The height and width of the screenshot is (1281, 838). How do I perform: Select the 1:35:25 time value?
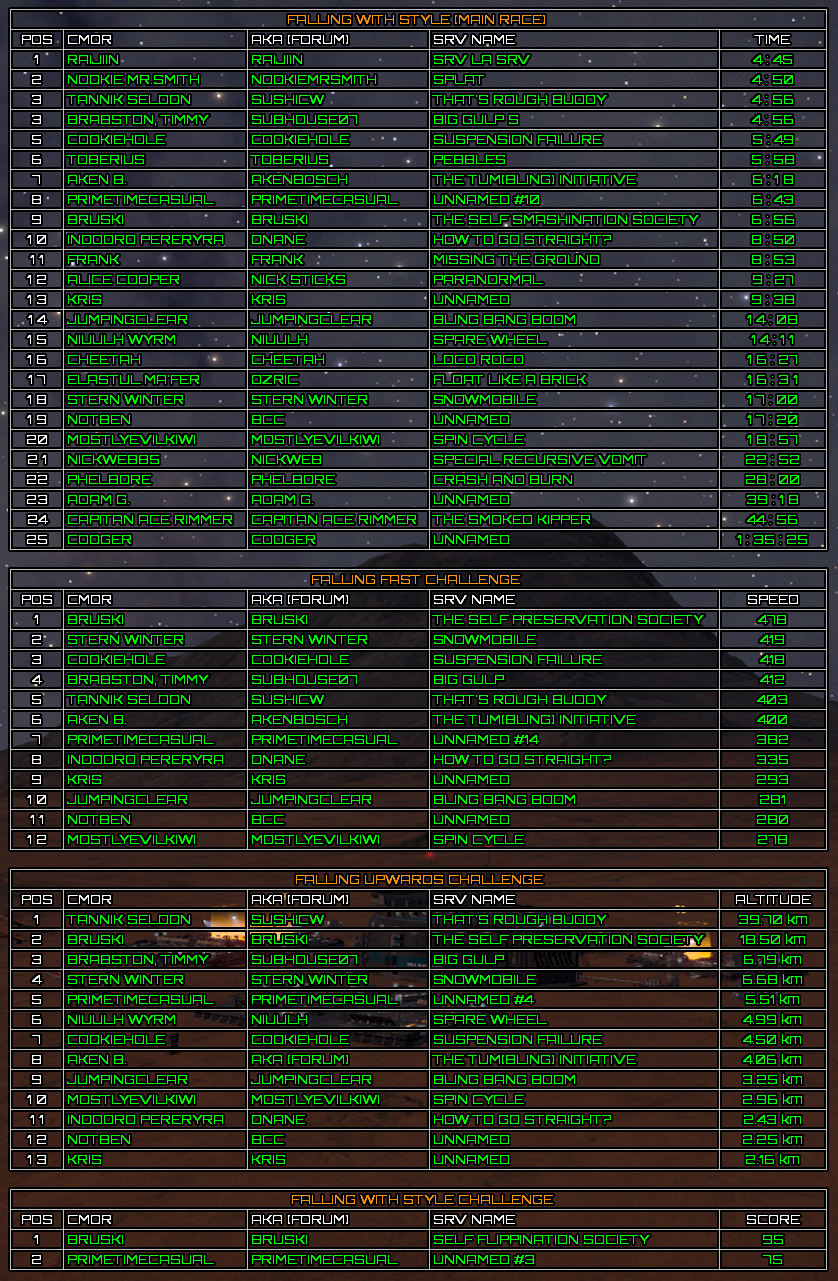[772, 539]
